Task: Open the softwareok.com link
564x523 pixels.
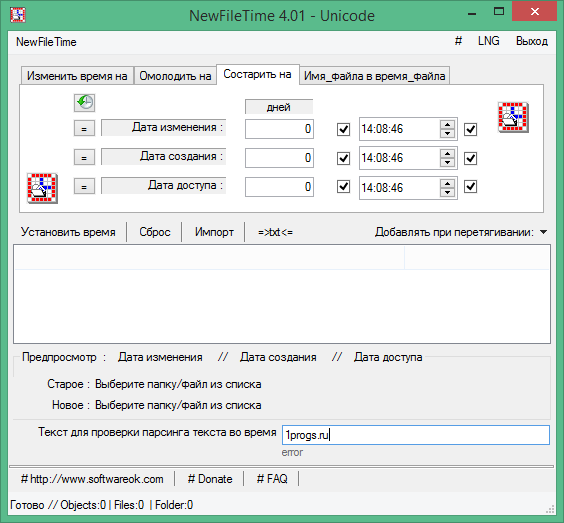Action: (92, 479)
